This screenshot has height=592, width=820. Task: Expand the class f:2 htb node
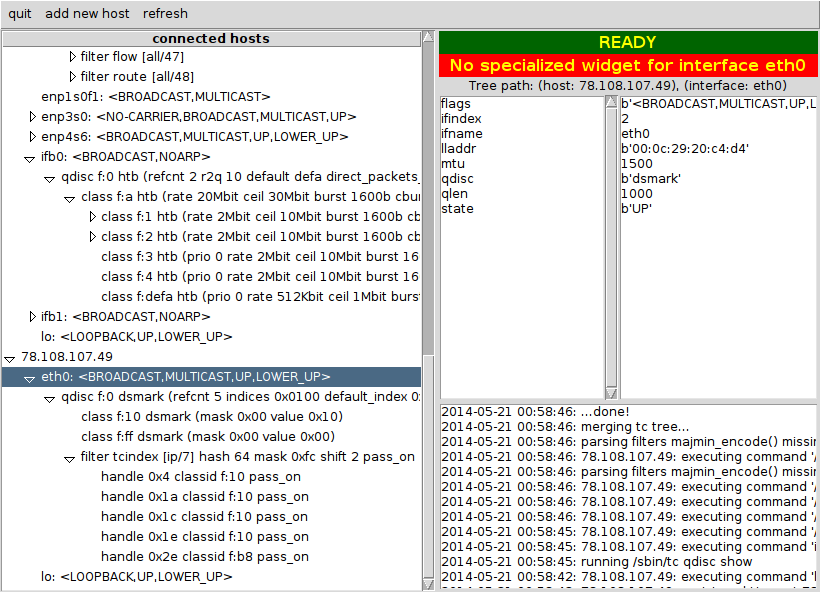tap(93, 236)
